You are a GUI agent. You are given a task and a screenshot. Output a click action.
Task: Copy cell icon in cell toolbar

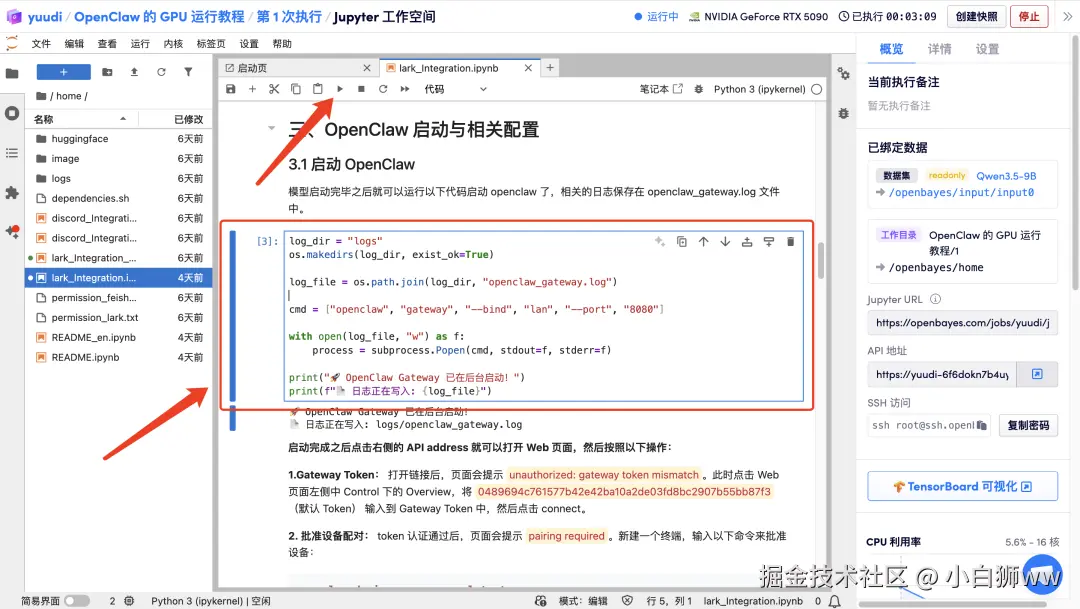tap(682, 242)
